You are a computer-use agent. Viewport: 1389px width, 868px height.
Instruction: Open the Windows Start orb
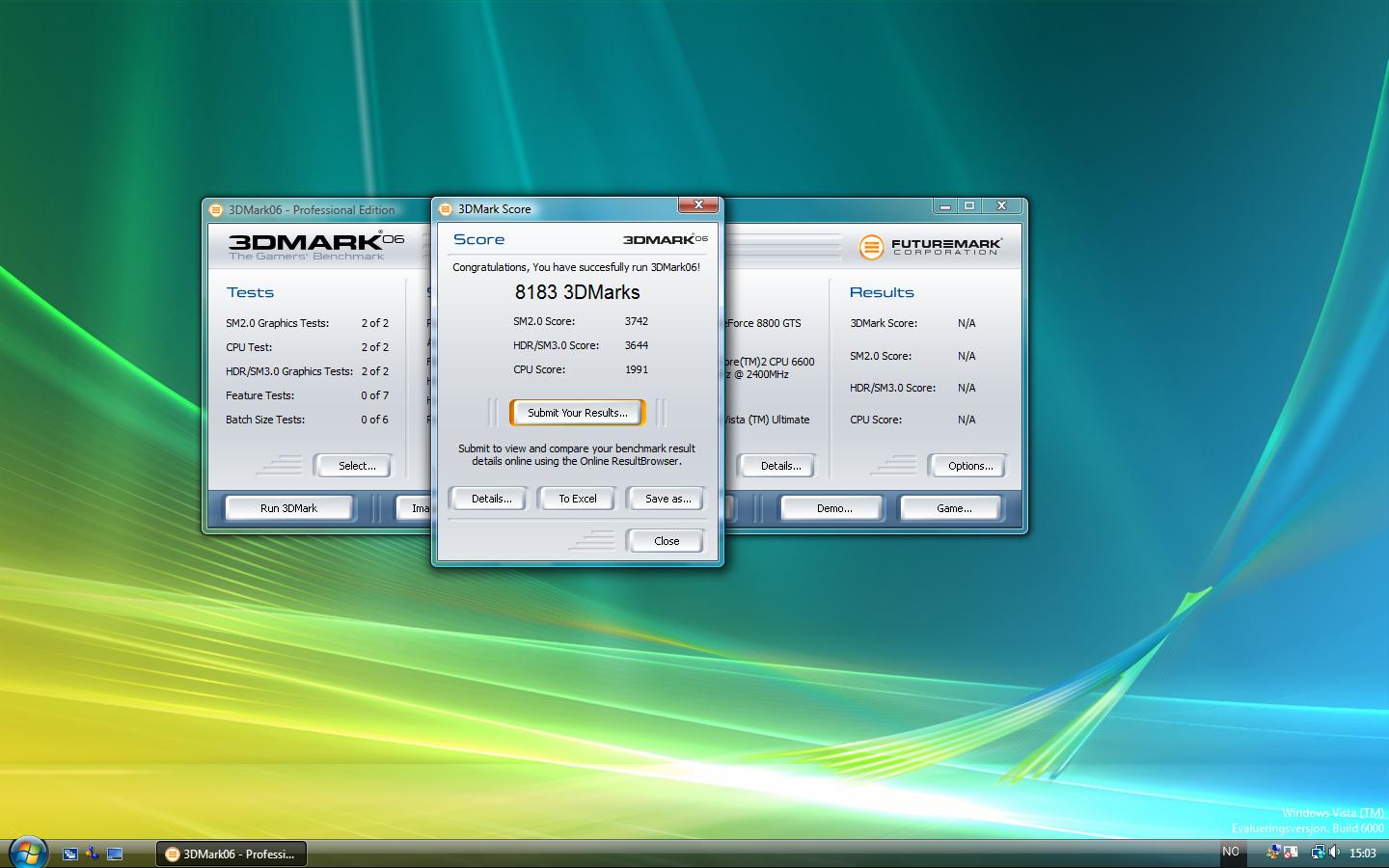coord(27,852)
